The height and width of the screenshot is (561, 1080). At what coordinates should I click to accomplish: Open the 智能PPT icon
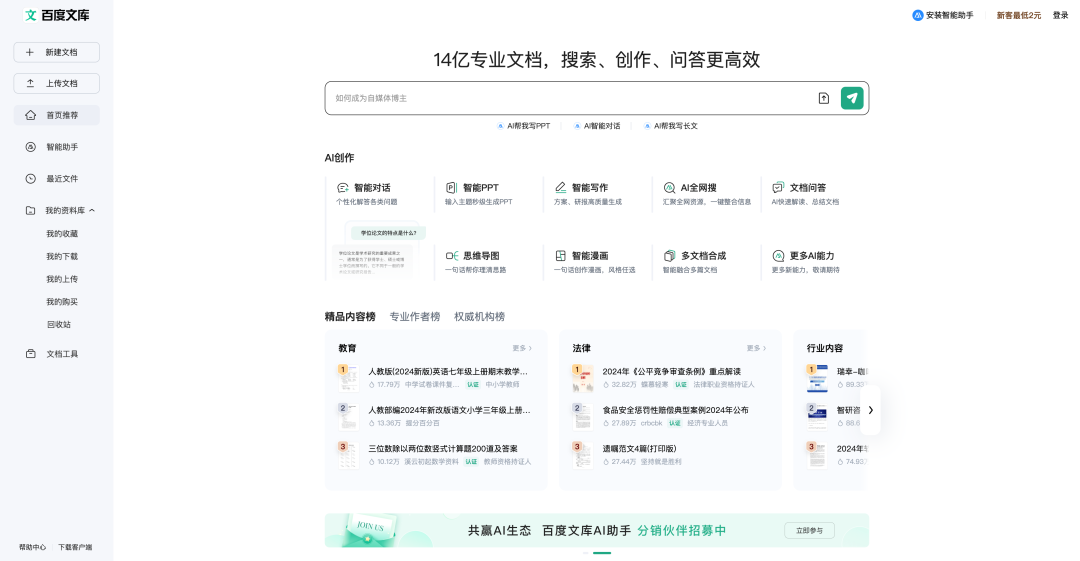pos(451,187)
